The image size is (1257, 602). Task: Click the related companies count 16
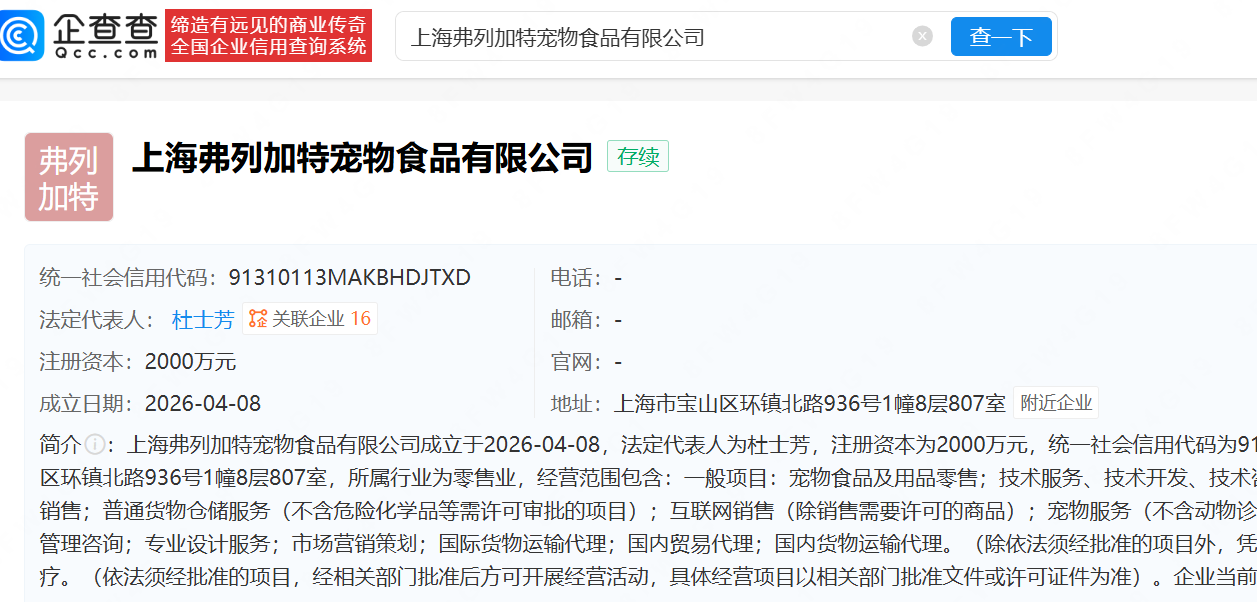tap(360, 319)
